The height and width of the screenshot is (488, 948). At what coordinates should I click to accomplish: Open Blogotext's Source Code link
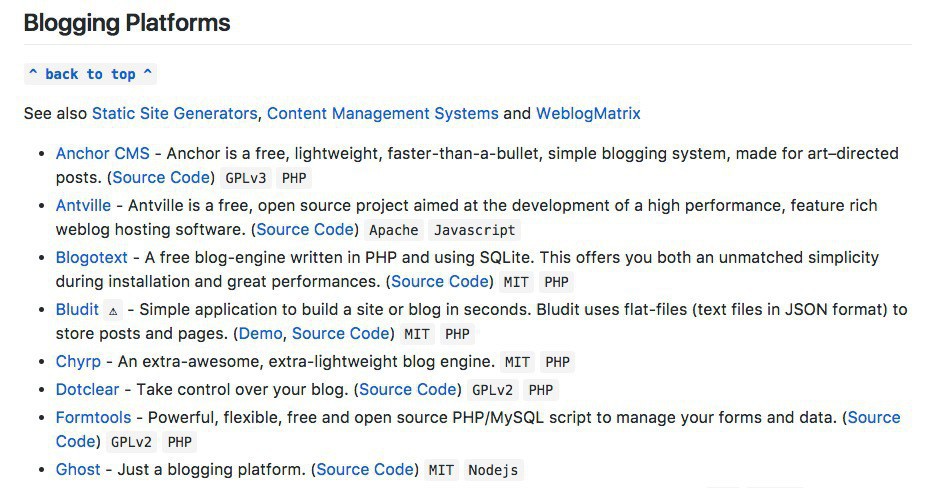439,281
